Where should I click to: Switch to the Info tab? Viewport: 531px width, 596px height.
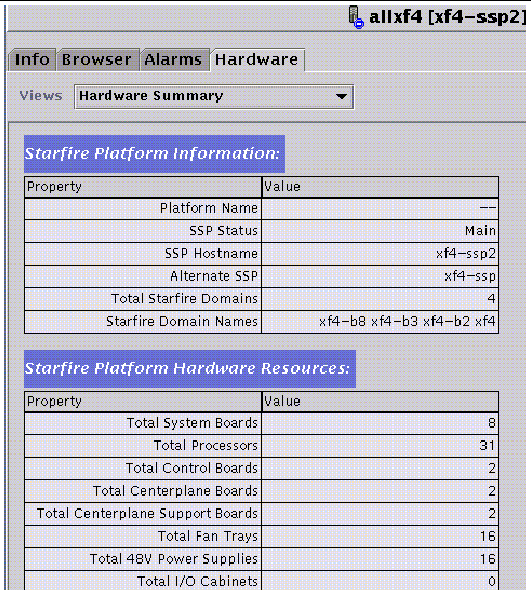(32, 60)
